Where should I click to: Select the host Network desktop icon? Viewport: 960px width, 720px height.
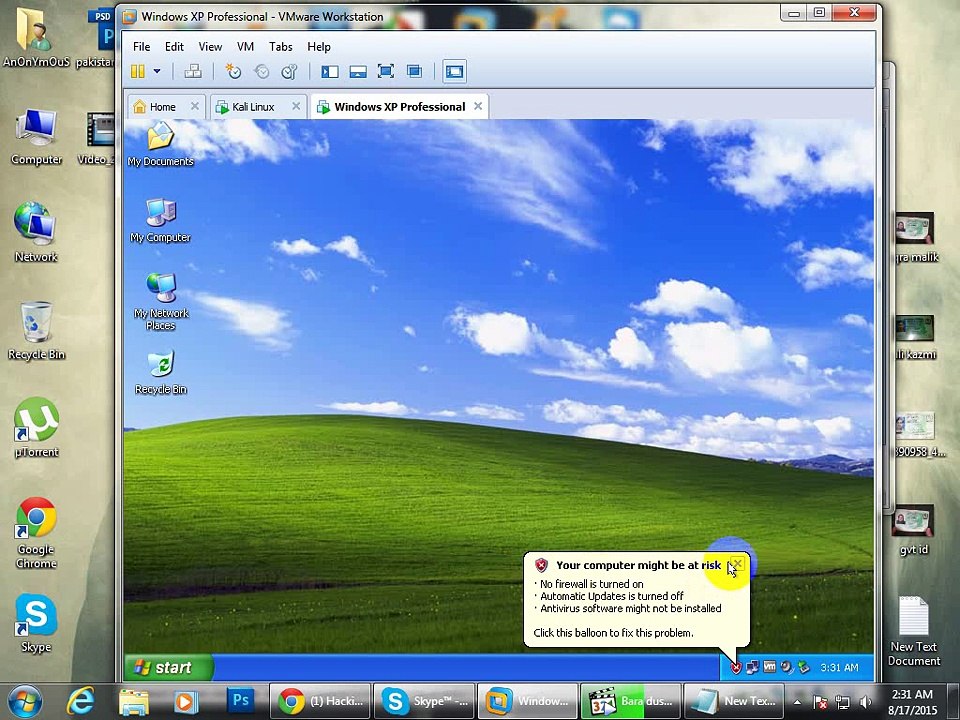click(36, 232)
